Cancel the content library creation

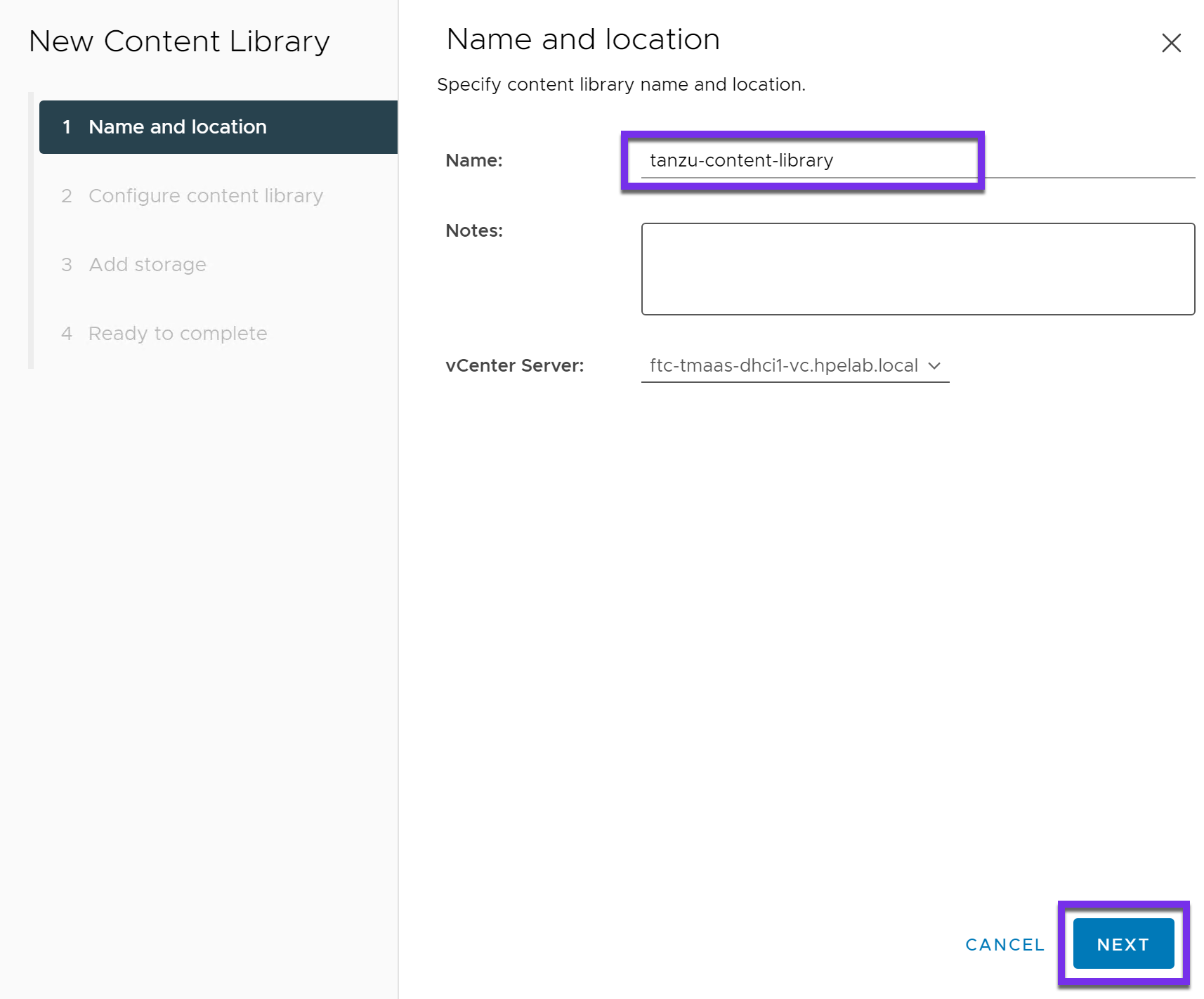1005,944
